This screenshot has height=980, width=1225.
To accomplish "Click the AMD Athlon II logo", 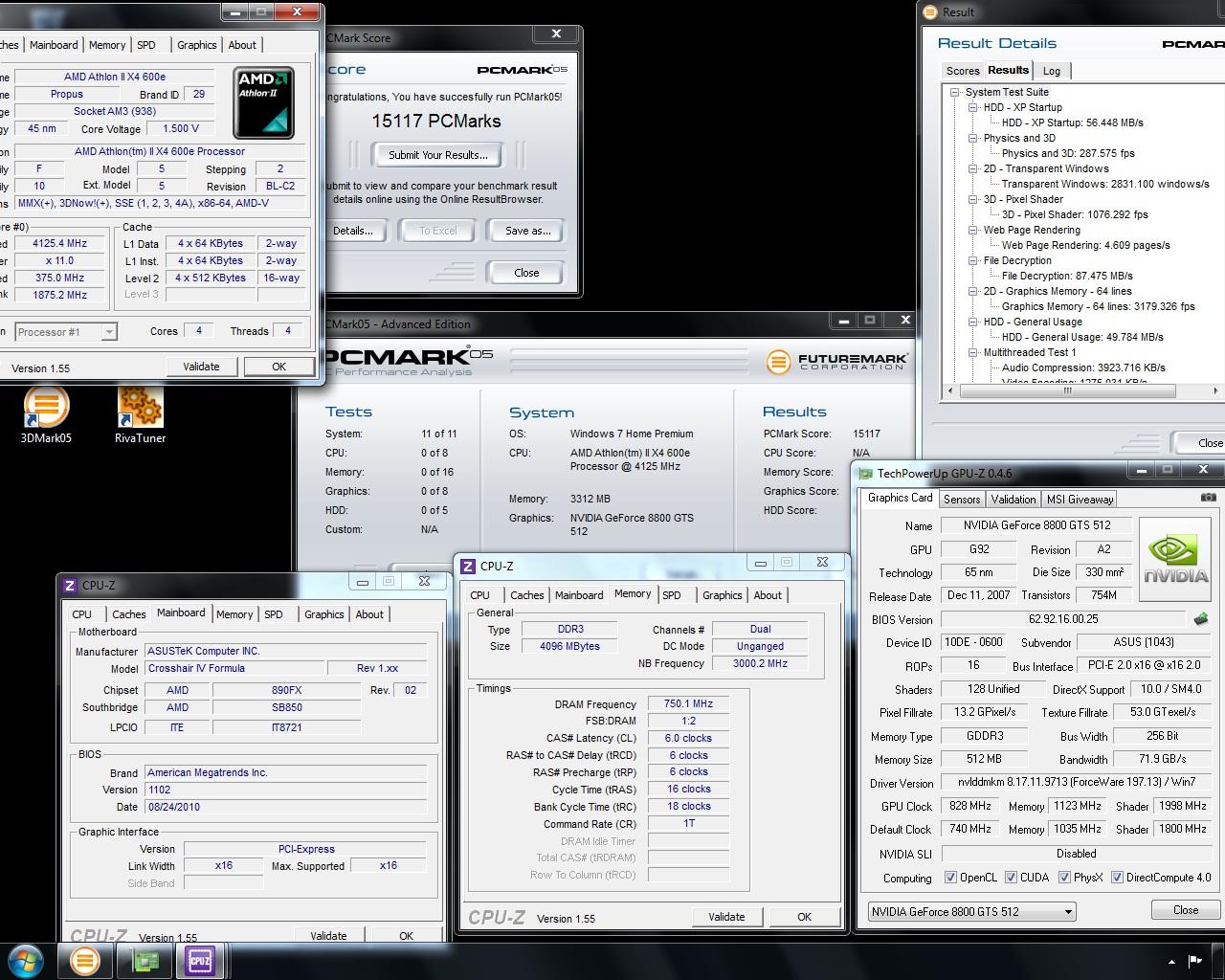I will coord(263,102).
